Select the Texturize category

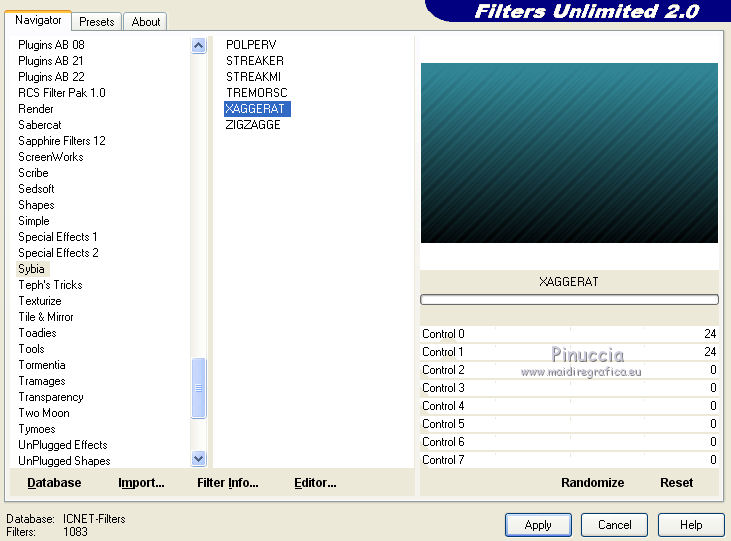pyautogui.click(x=40, y=301)
